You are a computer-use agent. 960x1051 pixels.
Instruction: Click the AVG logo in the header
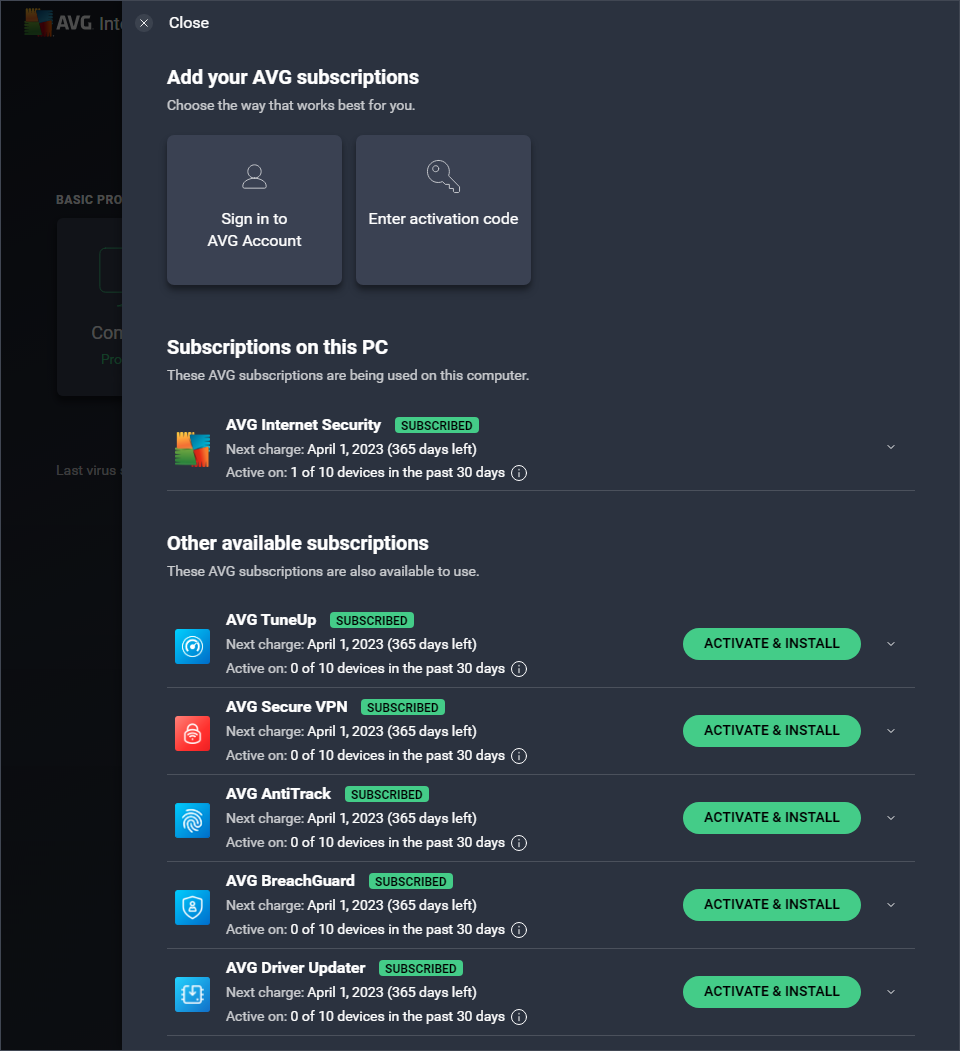[x=38, y=23]
